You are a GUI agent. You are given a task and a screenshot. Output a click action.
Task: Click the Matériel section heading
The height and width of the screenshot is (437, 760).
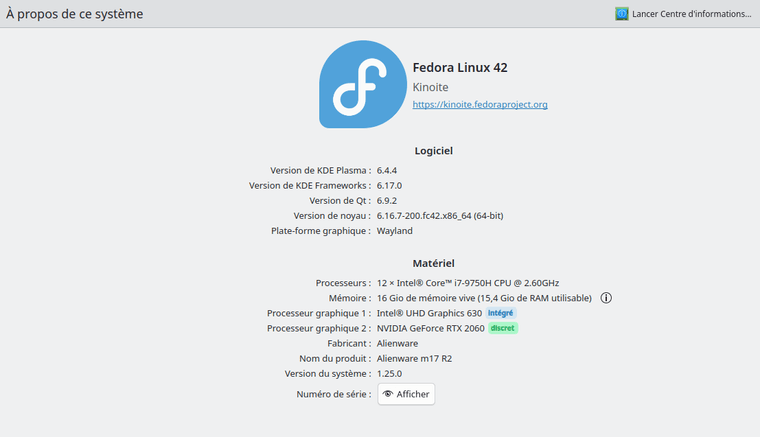tap(433, 263)
